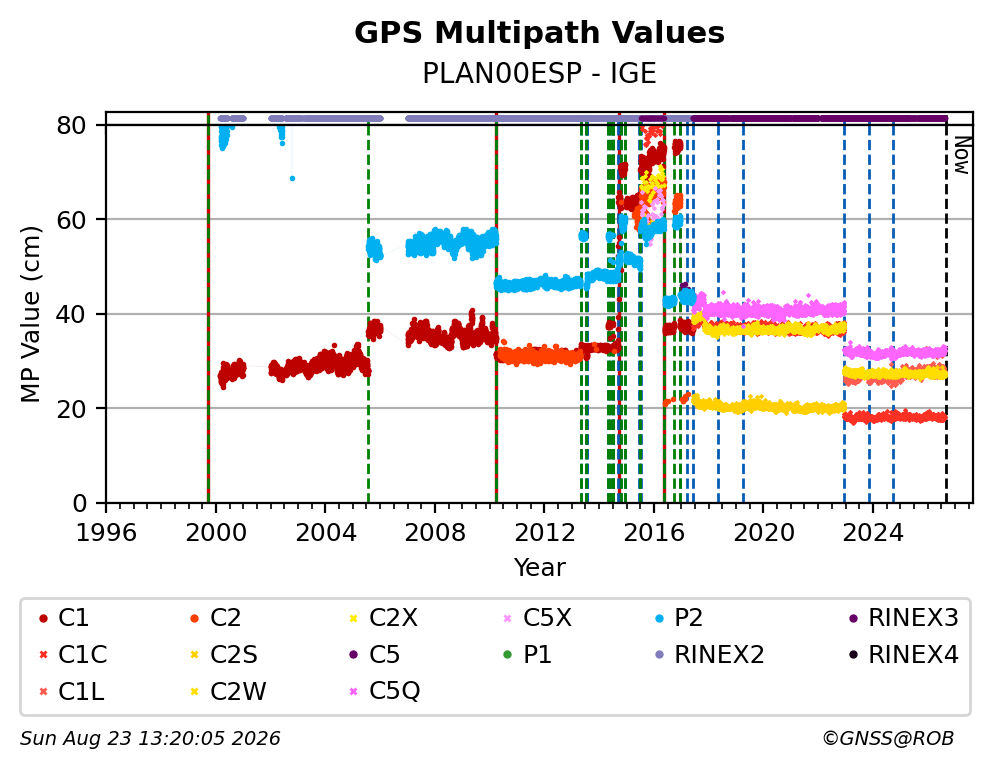Select the C2S legend entry
This screenshot has width=992, height=769.
(225, 655)
